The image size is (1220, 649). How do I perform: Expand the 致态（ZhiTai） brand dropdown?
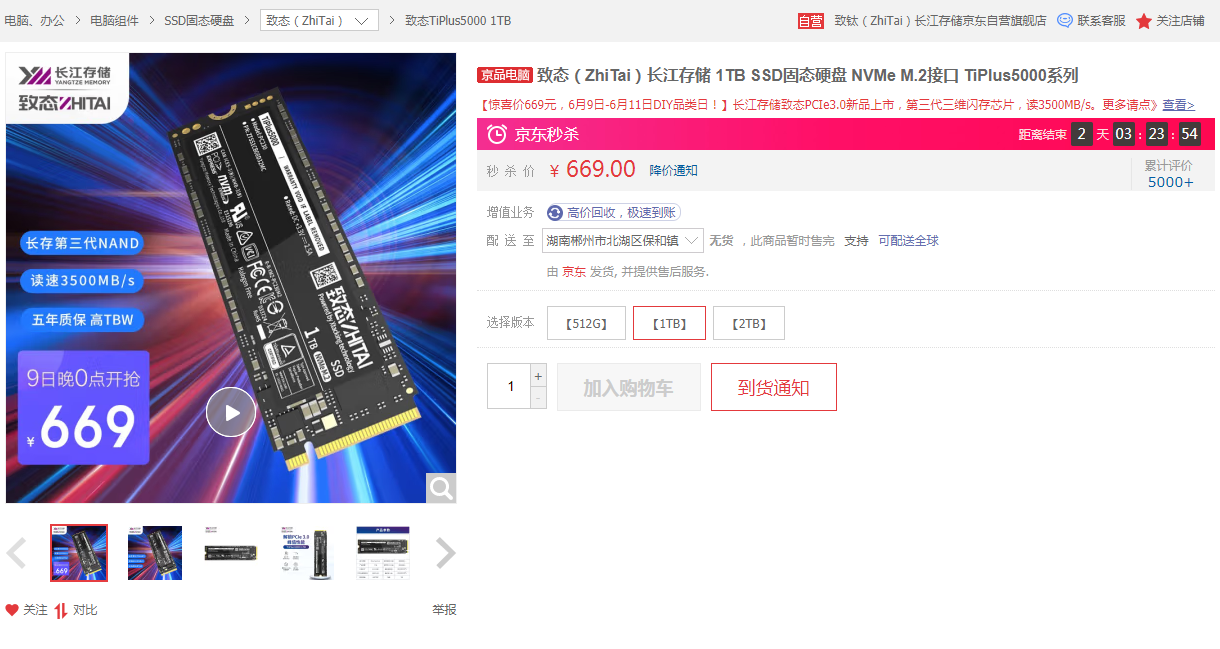tap(319, 20)
